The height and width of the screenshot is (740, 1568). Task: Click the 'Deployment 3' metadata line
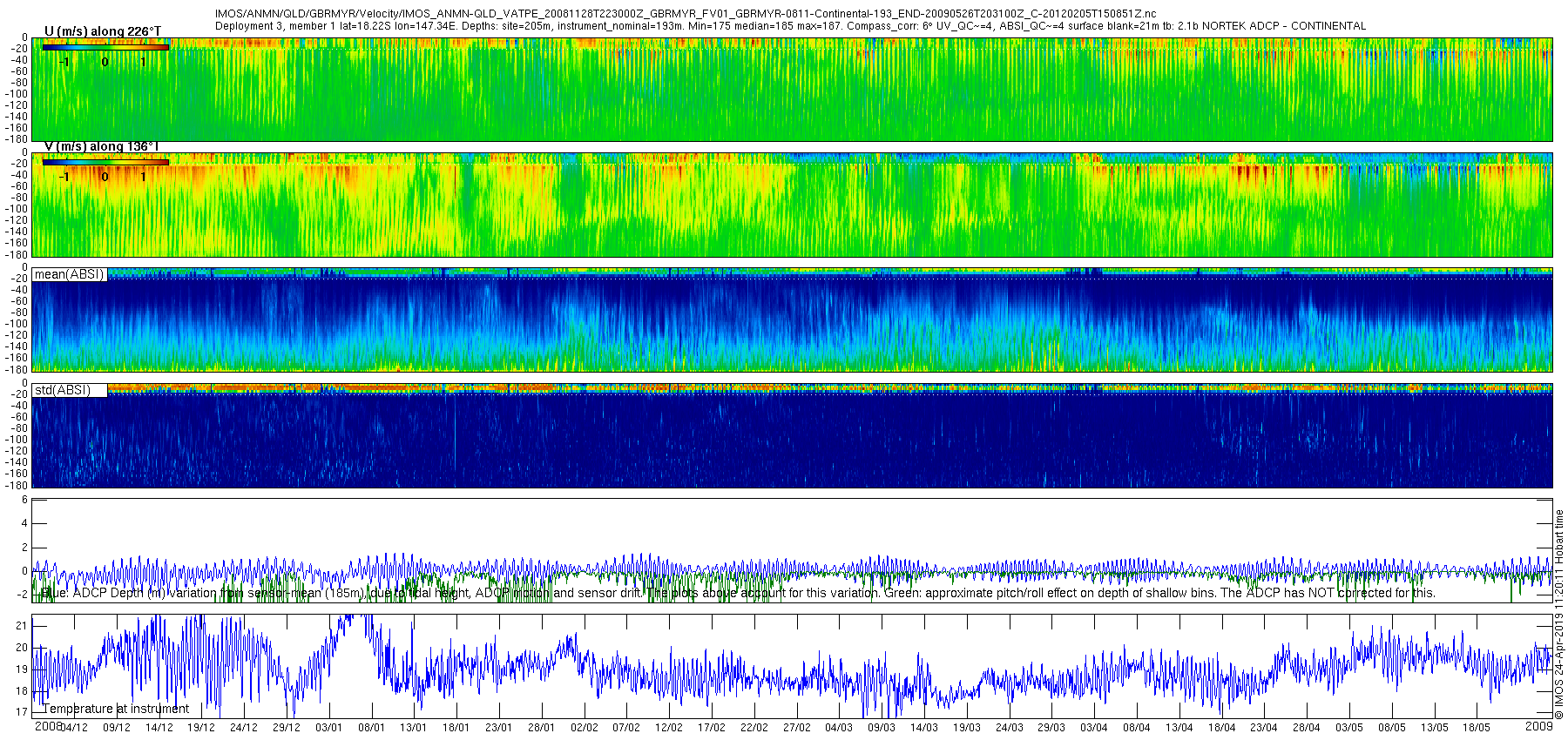[x=790, y=26]
